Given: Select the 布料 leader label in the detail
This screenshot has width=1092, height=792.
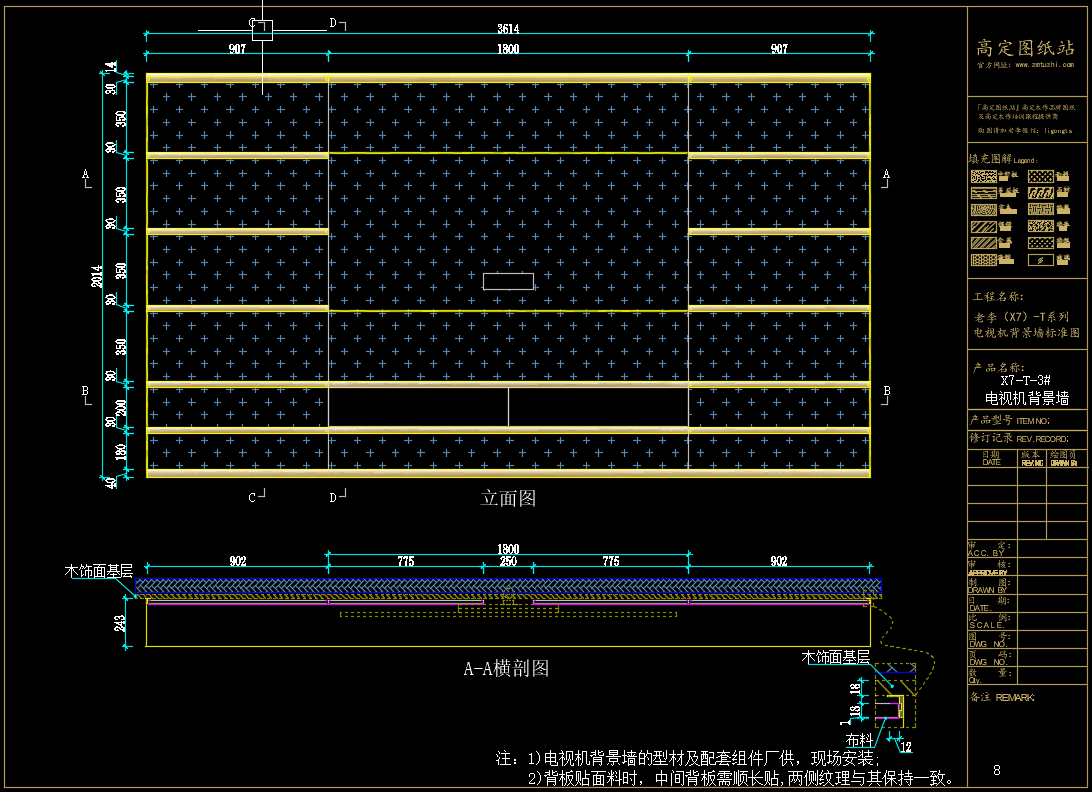Looking at the screenshot, I should [x=858, y=741].
